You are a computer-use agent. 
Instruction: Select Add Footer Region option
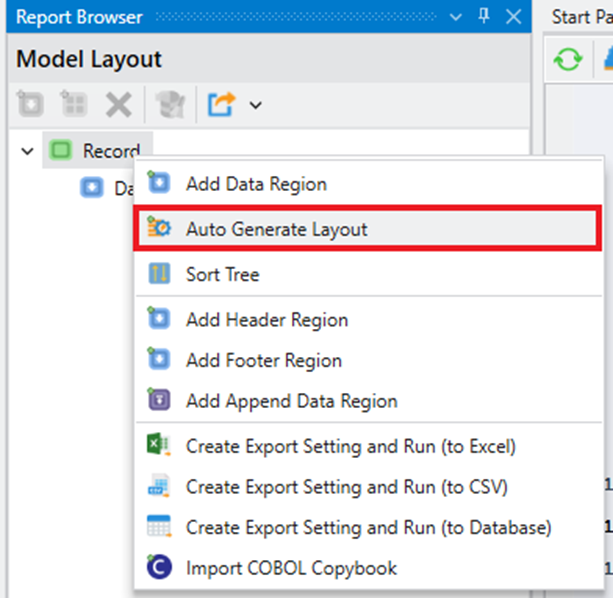[x=263, y=360]
